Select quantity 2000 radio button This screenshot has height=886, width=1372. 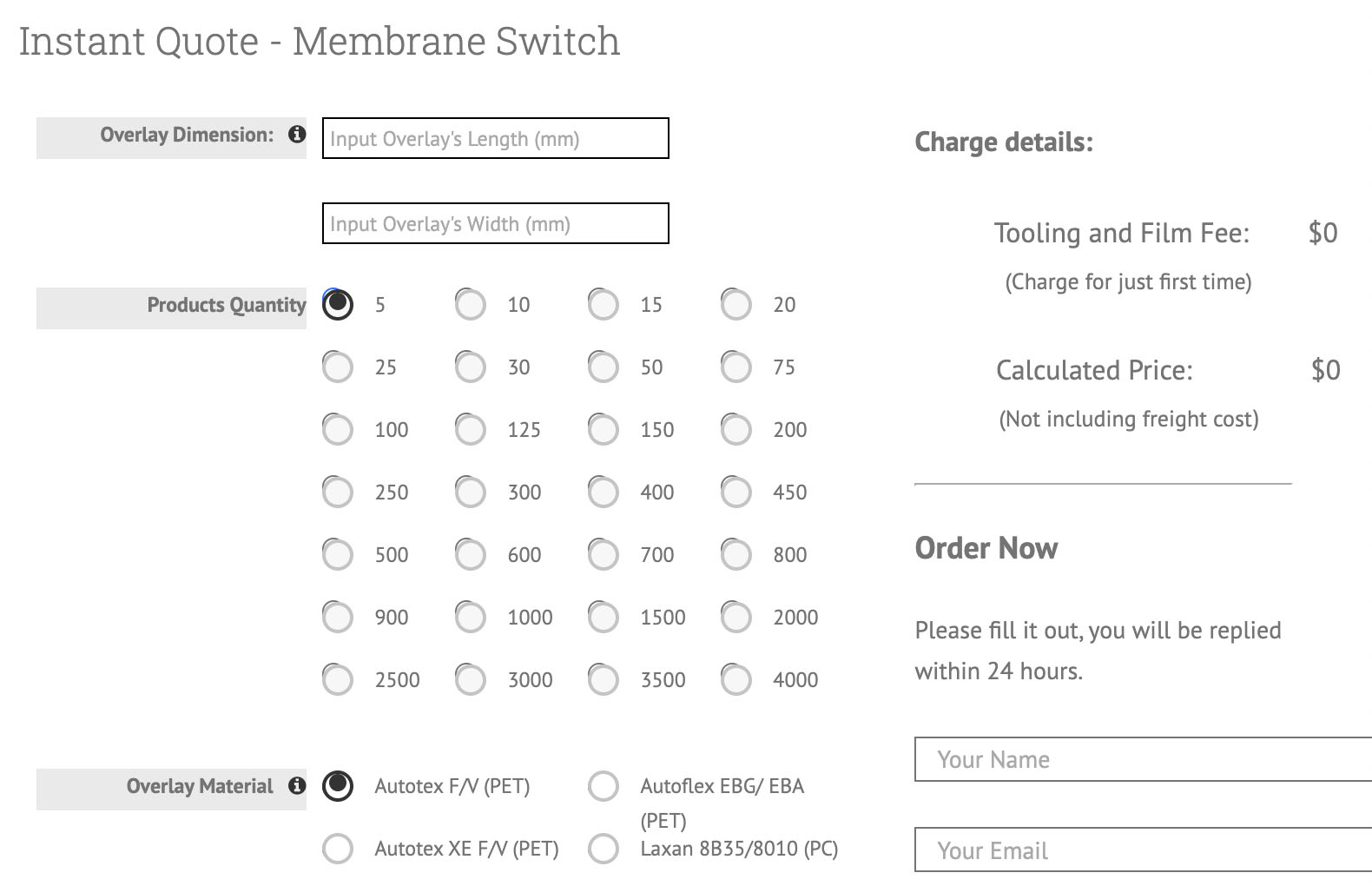click(736, 618)
